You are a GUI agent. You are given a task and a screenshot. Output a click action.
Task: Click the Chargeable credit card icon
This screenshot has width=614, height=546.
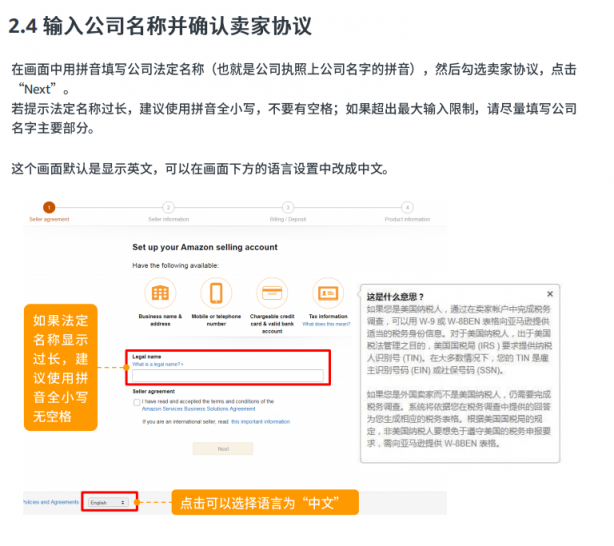point(272,293)
